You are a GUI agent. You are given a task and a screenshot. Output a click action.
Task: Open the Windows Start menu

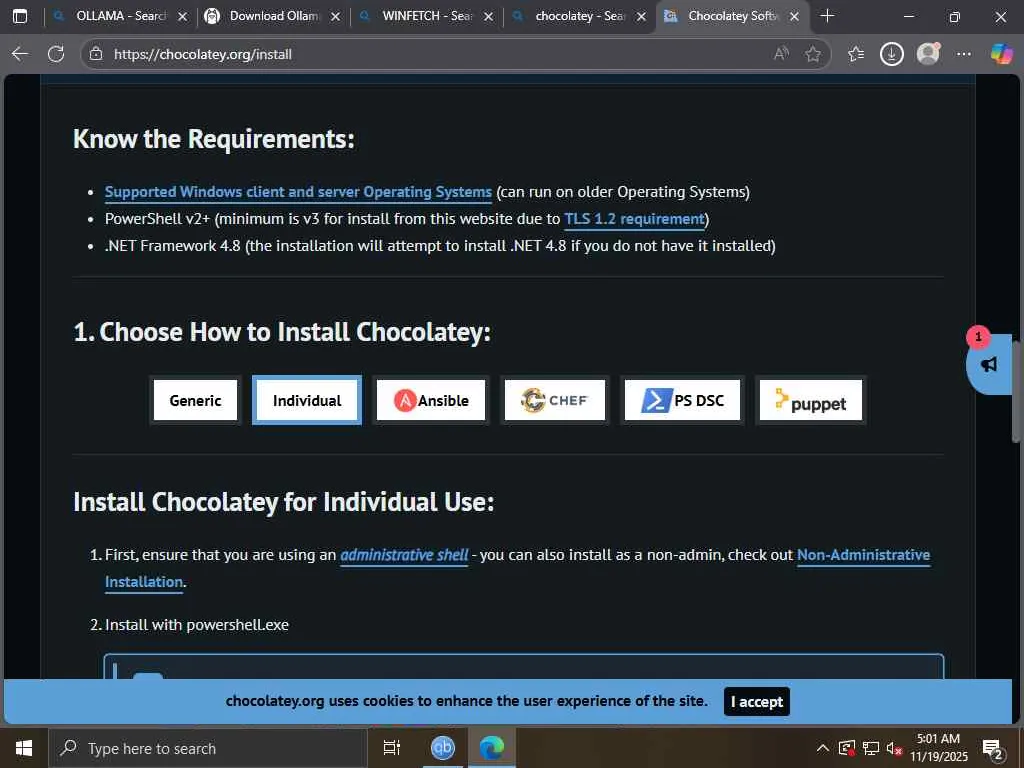click(x=24, y=748)
